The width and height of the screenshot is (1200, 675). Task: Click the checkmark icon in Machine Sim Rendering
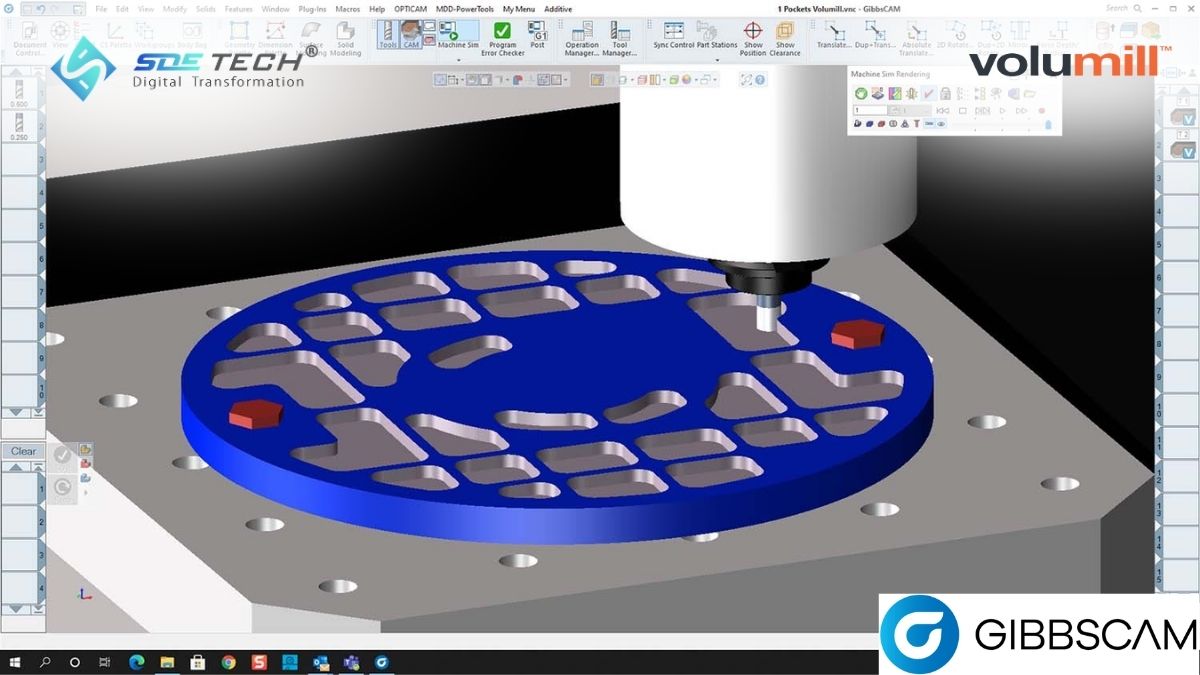929,93
